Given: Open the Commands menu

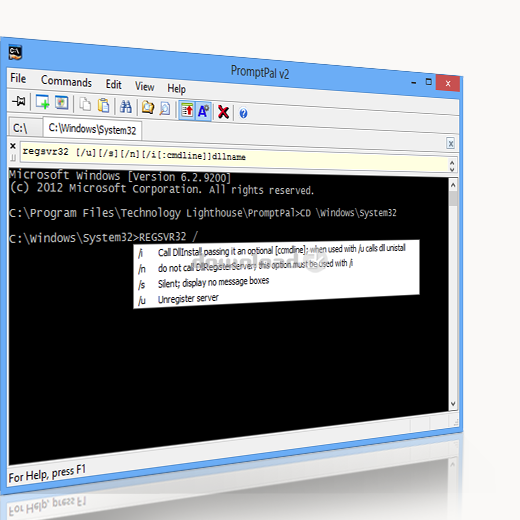Looking at the screenshot, I should pos(66,81).
